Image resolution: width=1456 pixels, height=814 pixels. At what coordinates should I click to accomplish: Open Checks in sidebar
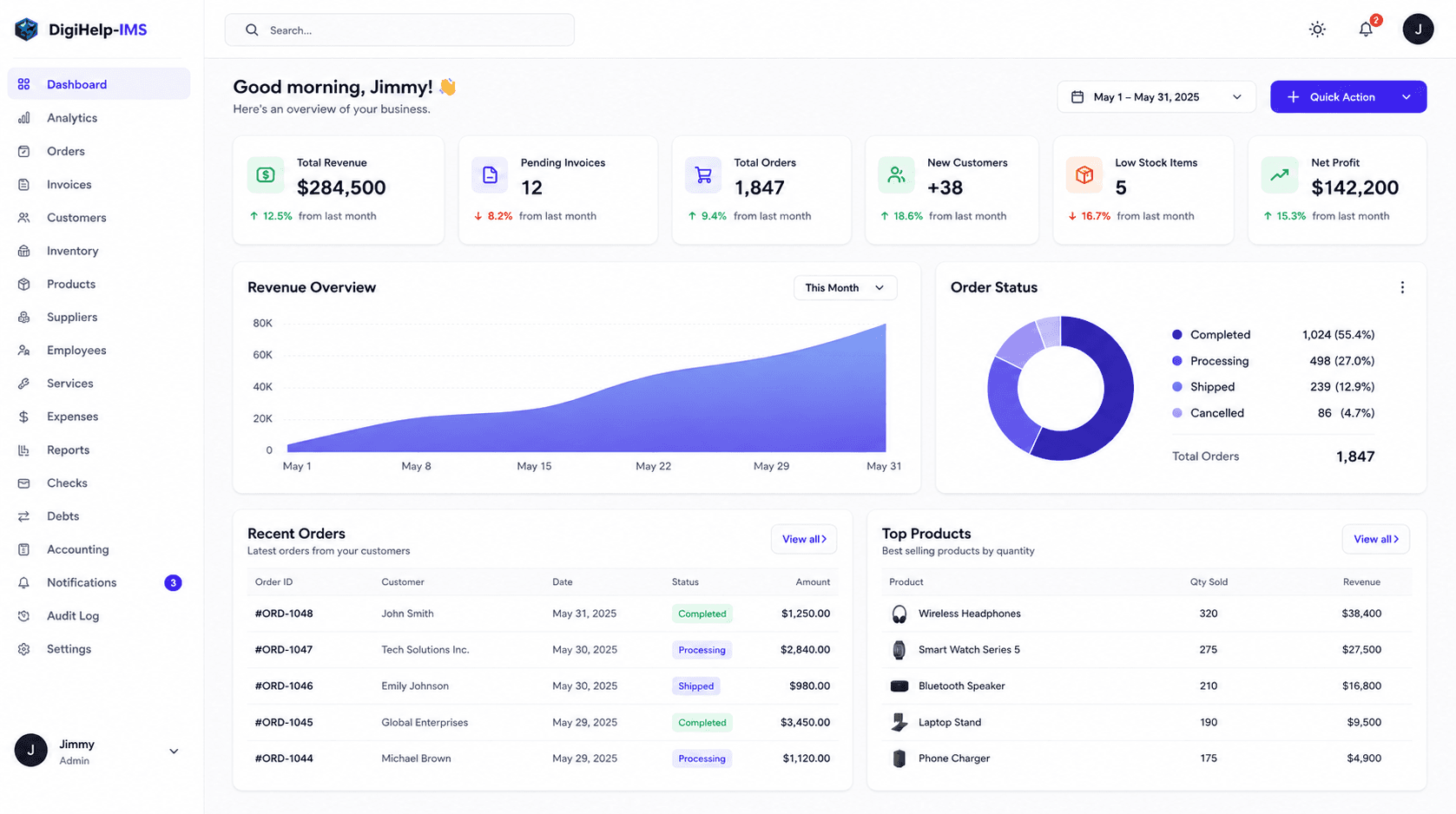(x=98, y=483)
